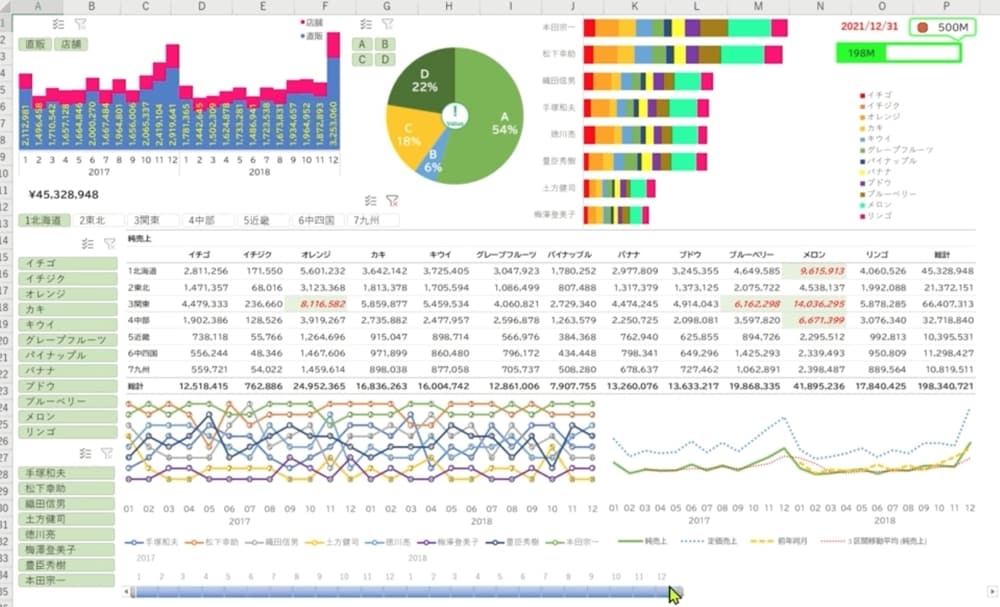Filter fruit slicer by バナナ
This screenshot has height=607, width=1000.
pos(68,370)
